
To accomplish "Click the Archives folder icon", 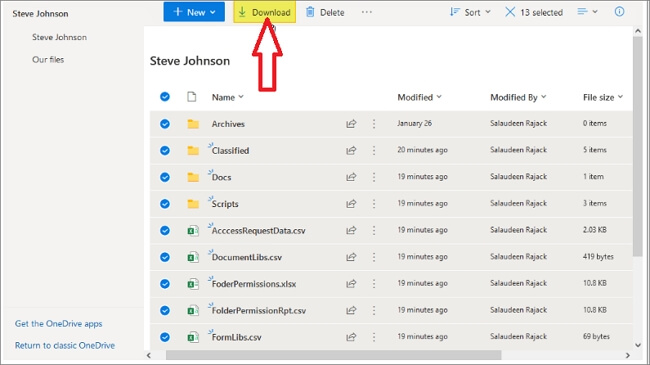I will click(x=193, y=124).
